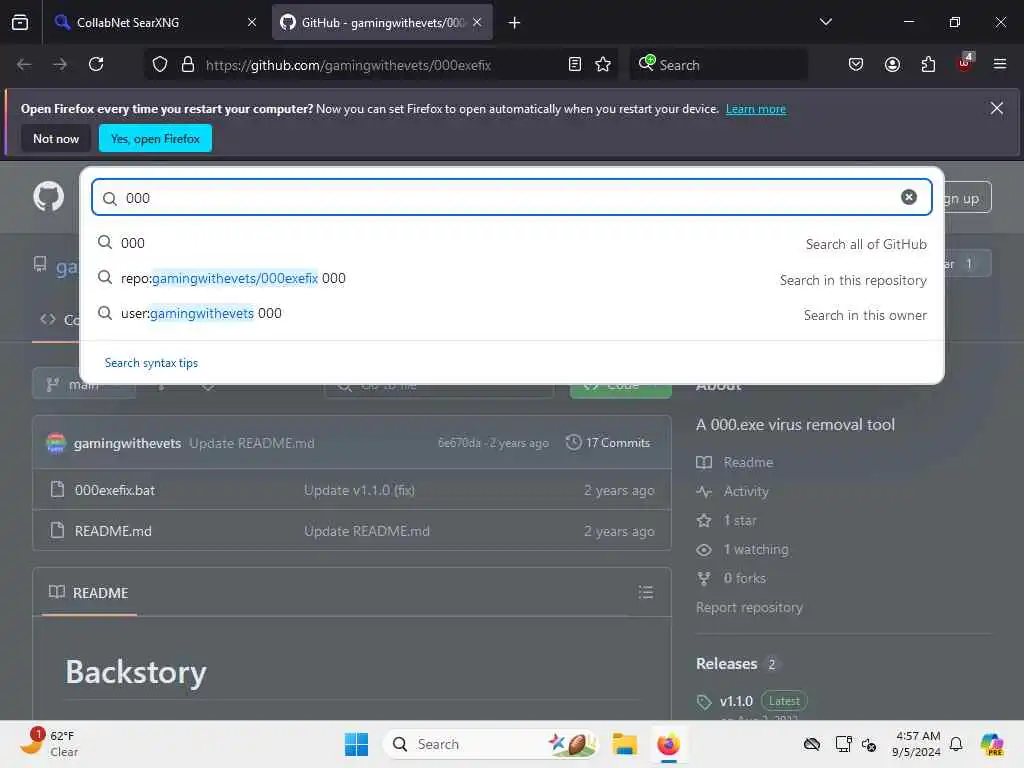Click the Firefox toolbar Search box

pyautogui.click(x=718, y=64)
